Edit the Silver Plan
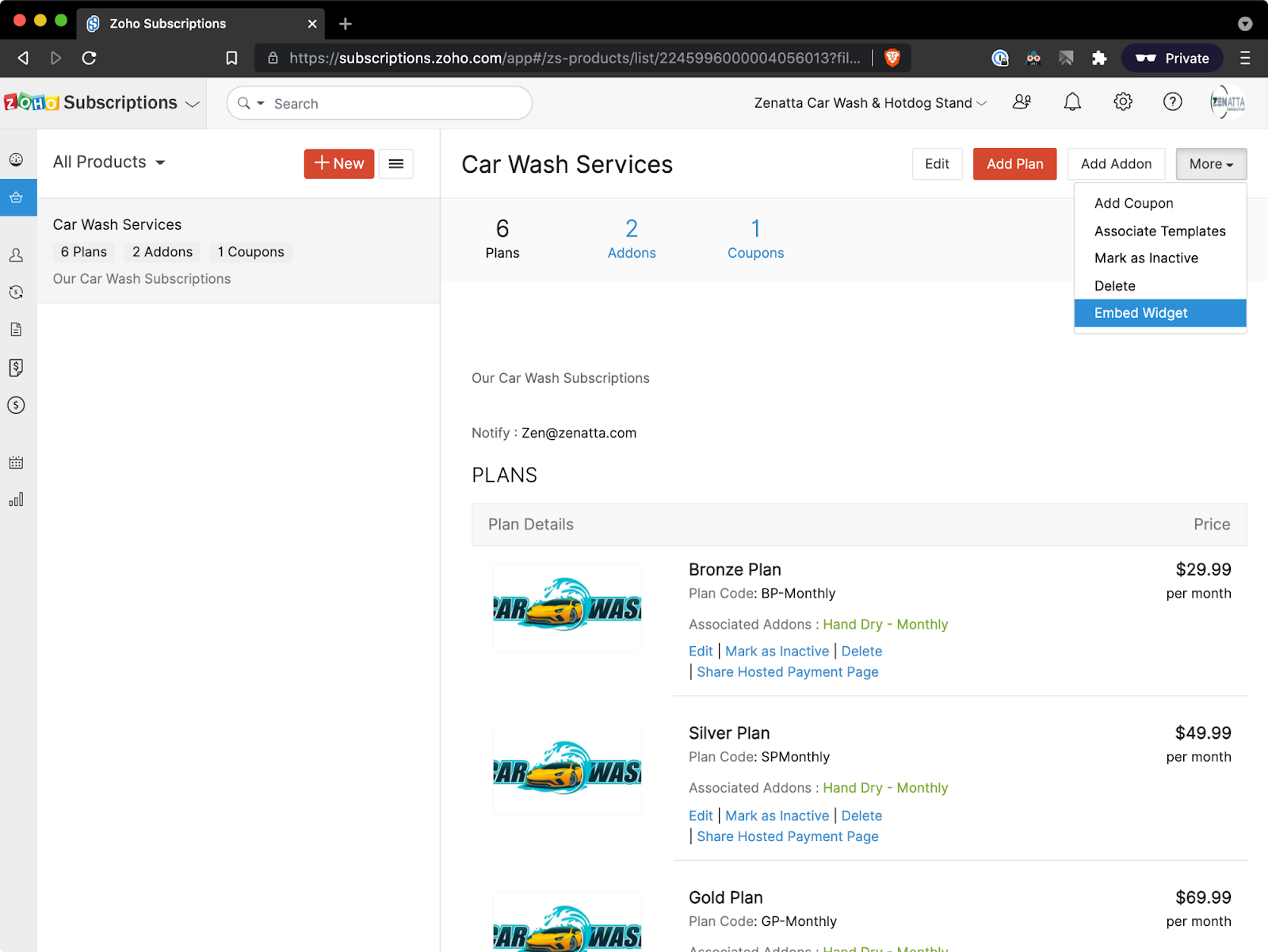1268x952 pixels. click(x=701, y=816)
